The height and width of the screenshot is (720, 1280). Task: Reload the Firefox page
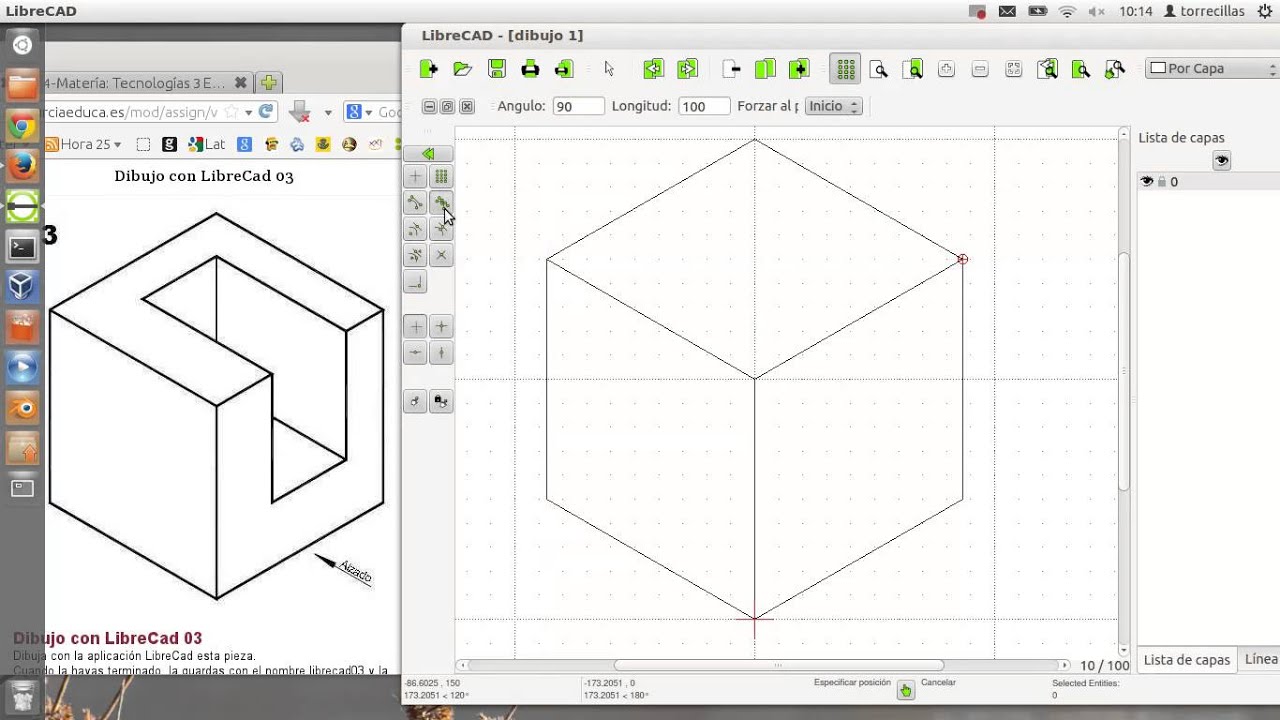coord(266,112)
